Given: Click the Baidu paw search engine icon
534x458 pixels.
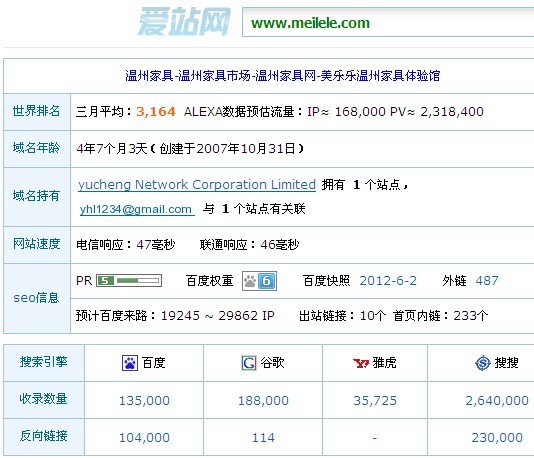Looking at the screenshot, I should point(130,363).
